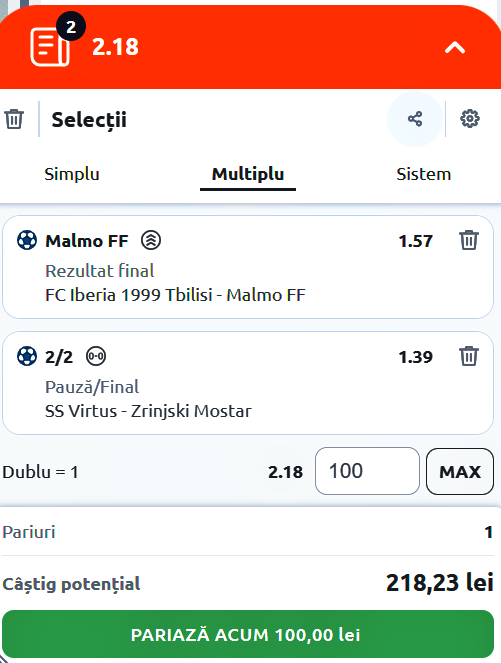The image size is (501, 663).
Task: Click the boost icon next to Malmo FF
Action: click(x=151, y=240)
